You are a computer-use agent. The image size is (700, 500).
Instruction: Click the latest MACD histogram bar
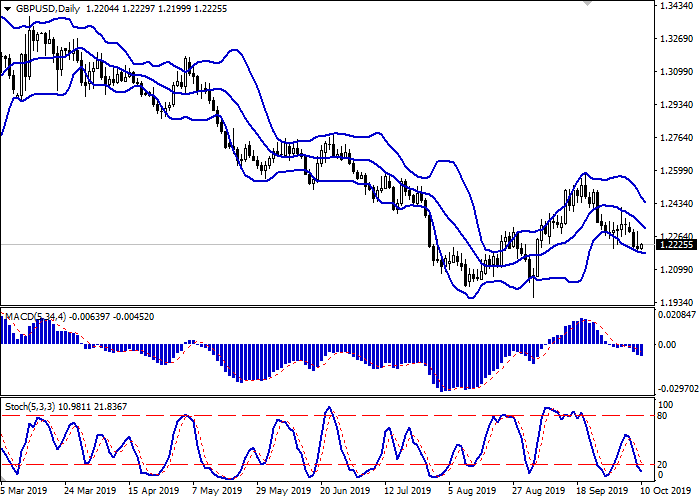(640, 349)
